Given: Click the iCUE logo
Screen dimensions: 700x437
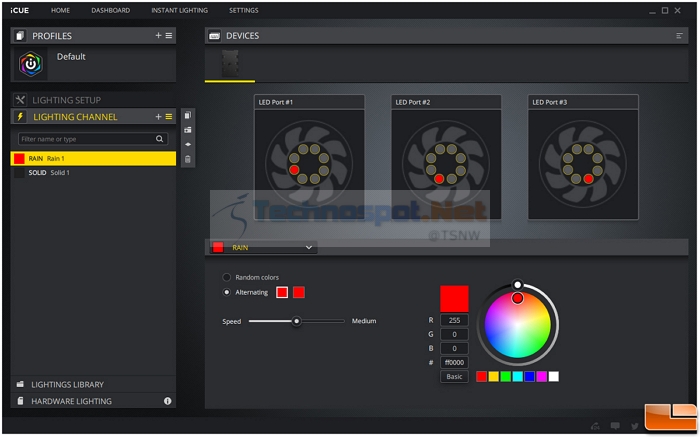Looking at the screenshot, I should (x=20, y=10).
